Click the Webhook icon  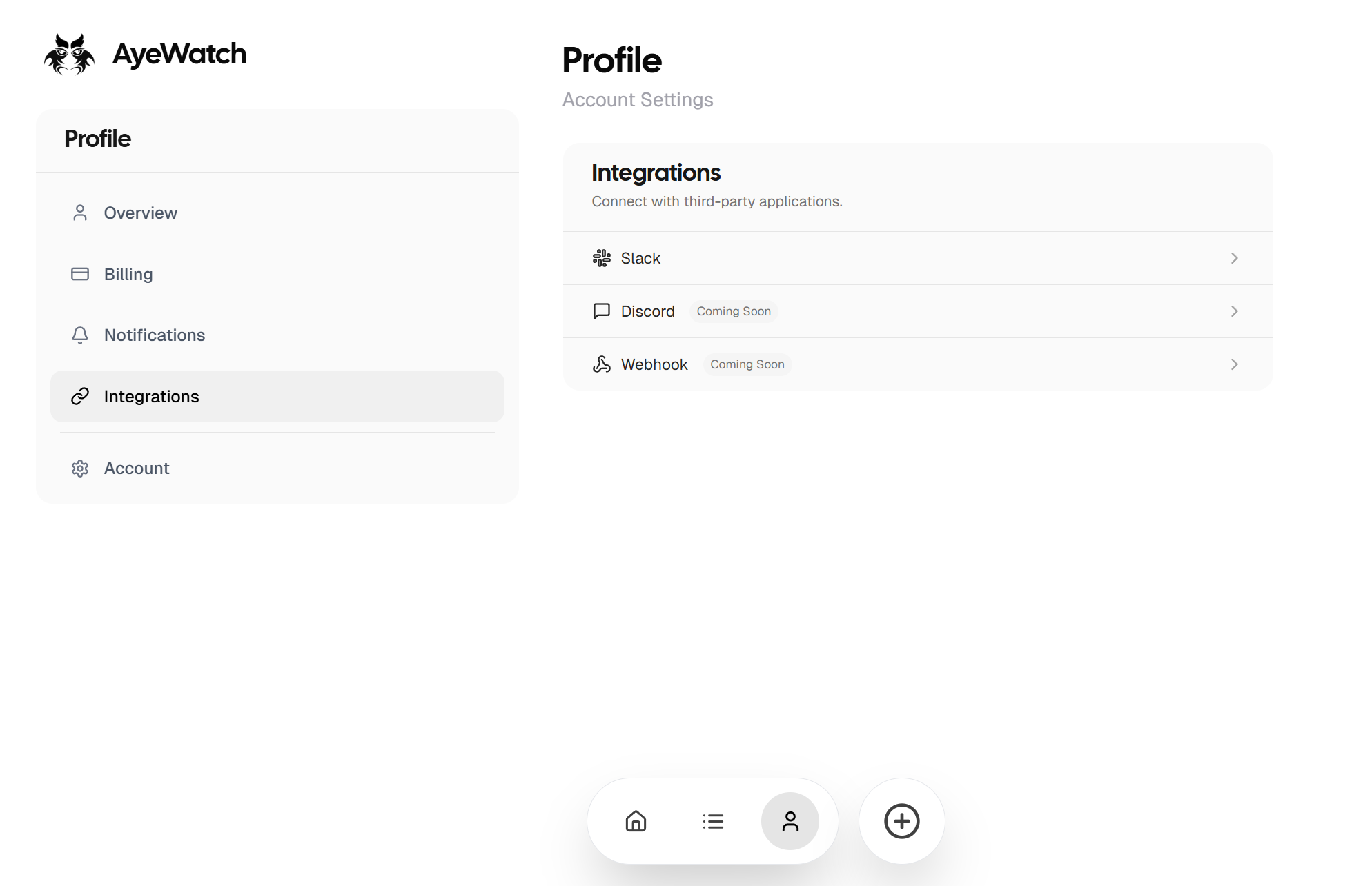point(602,364)
